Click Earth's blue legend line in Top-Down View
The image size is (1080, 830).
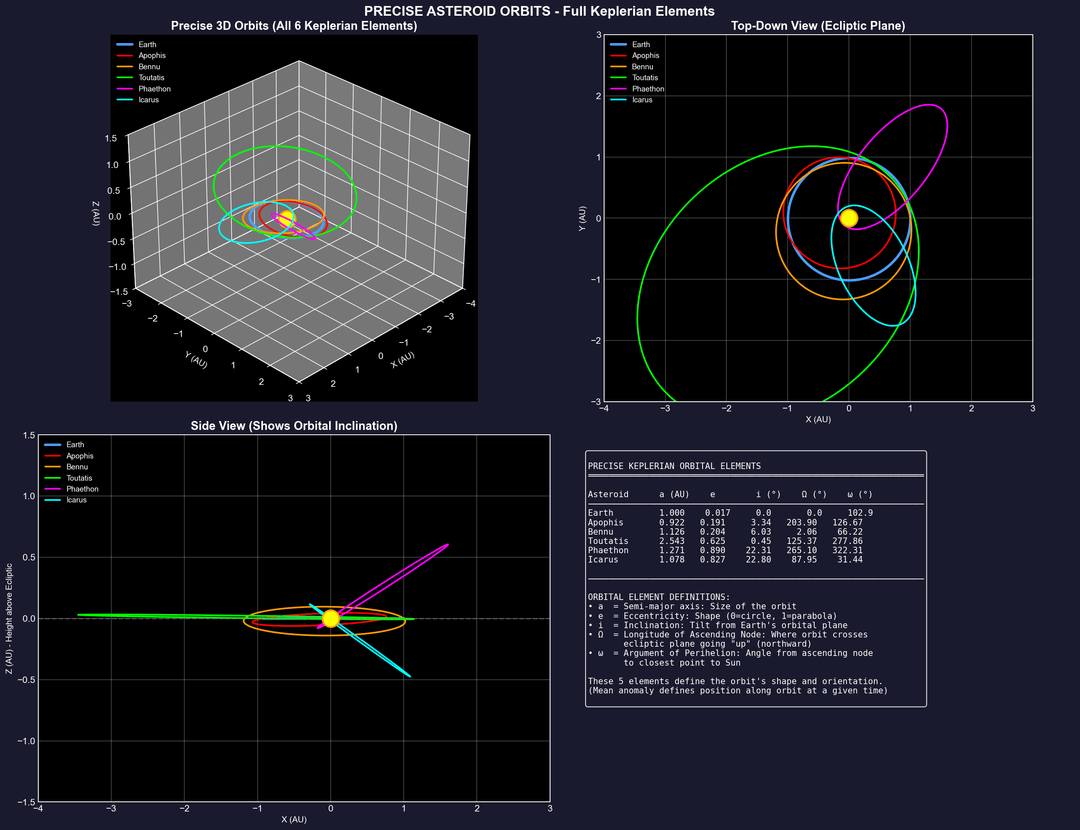pyautogui.click(x=618, y=45)
